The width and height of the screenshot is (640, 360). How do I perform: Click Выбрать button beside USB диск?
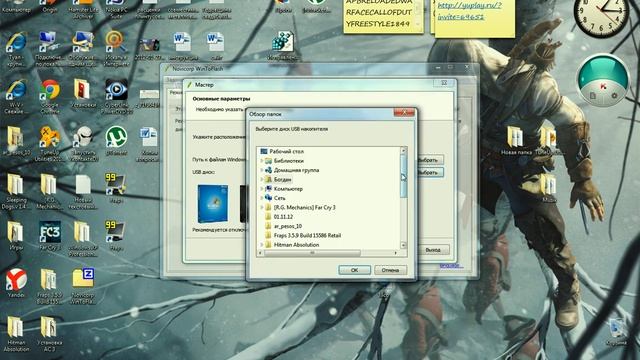[x=430, y=172]
